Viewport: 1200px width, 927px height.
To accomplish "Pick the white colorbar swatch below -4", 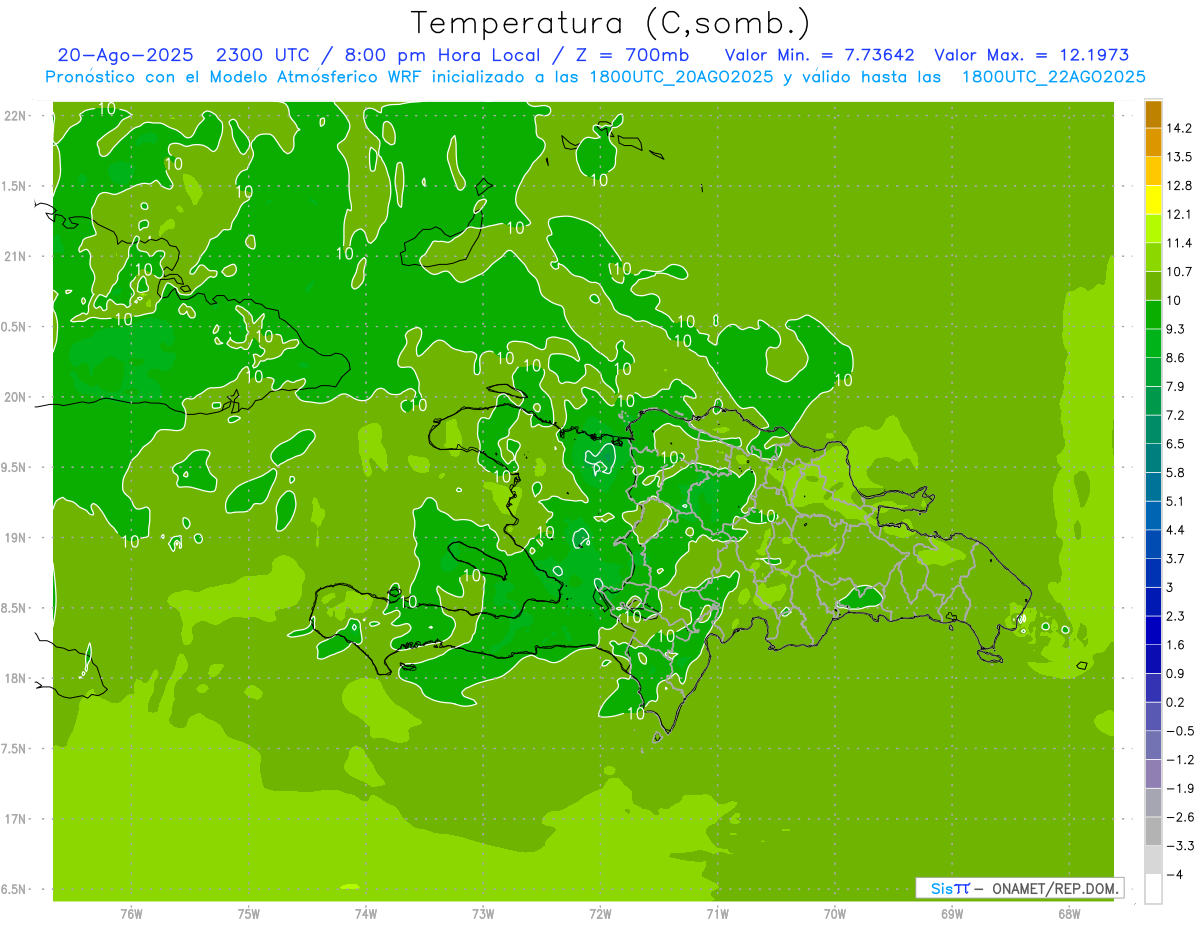I will [x=1153, y=889].
